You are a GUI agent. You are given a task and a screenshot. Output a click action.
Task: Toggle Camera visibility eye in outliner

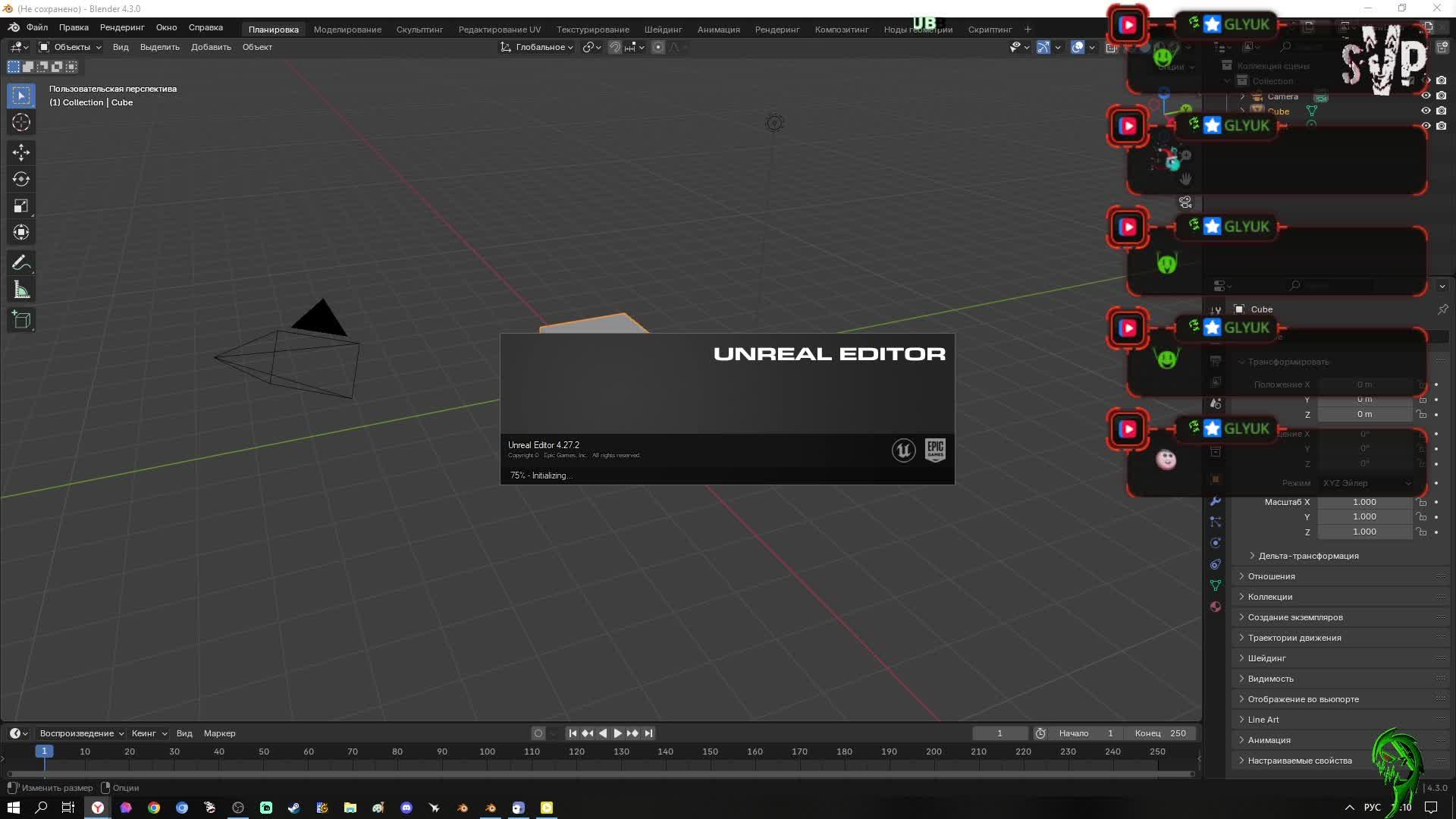coord(1426,96)
